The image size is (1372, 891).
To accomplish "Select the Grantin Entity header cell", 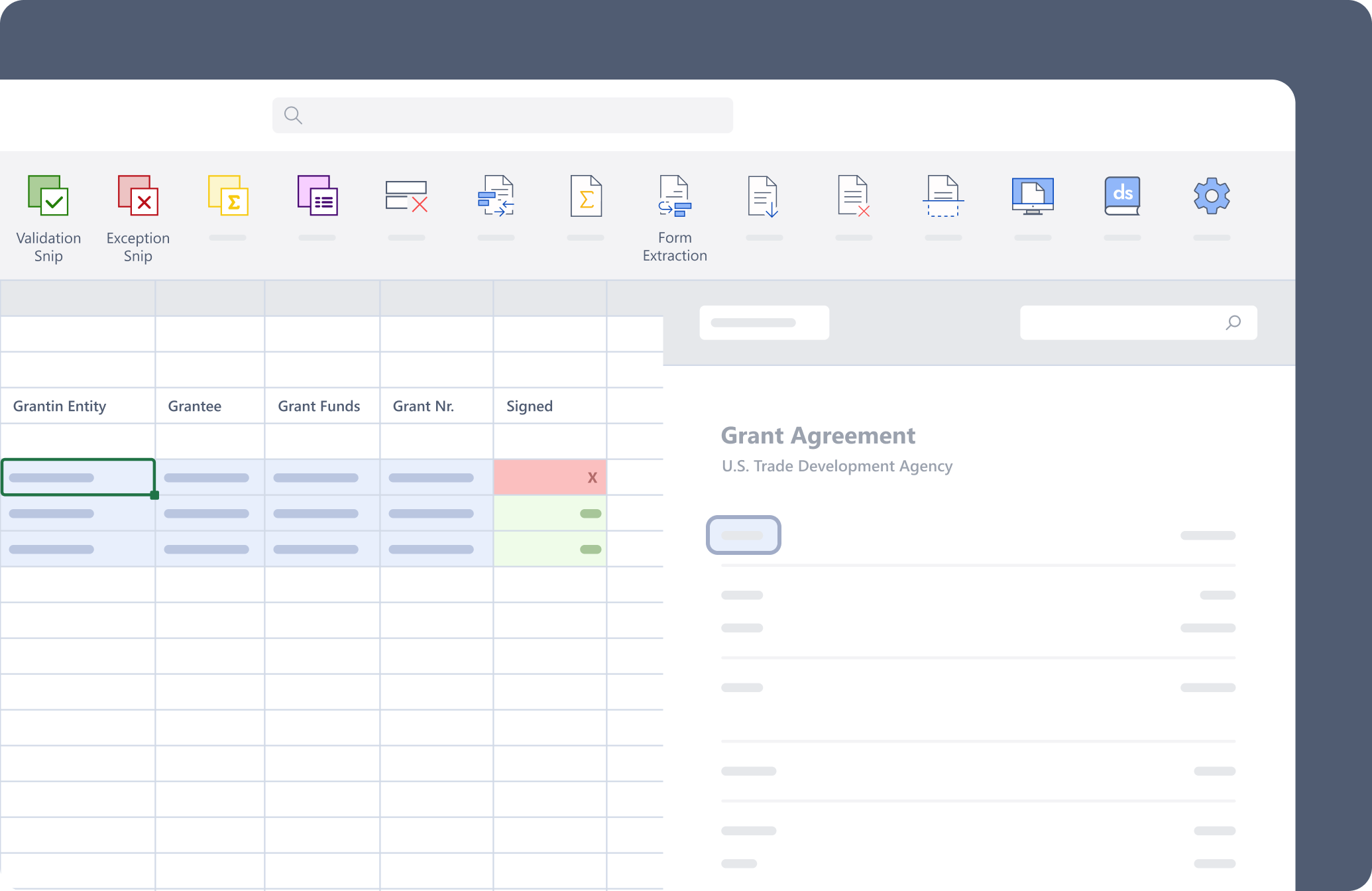I will click(78, 406).
